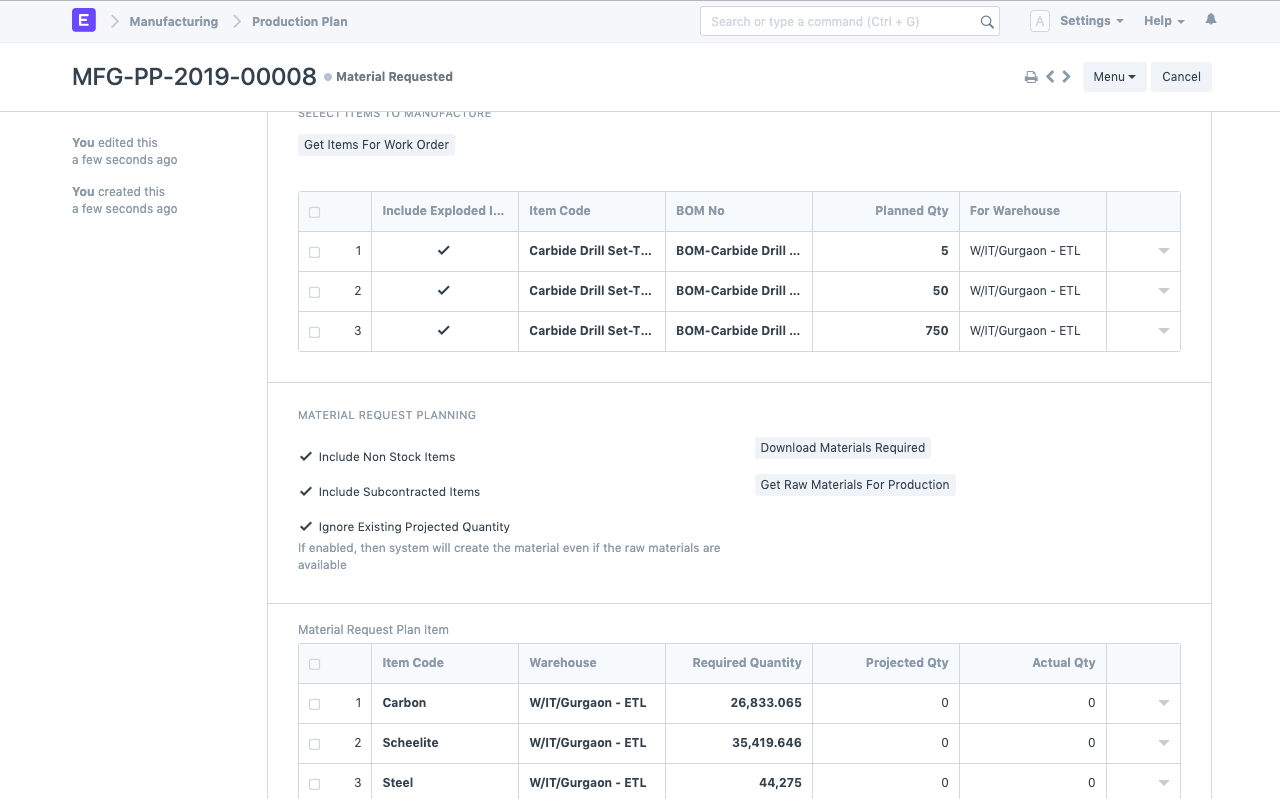
Task: Expand the Carbon row details
Action: click(x=1164, y=704)
